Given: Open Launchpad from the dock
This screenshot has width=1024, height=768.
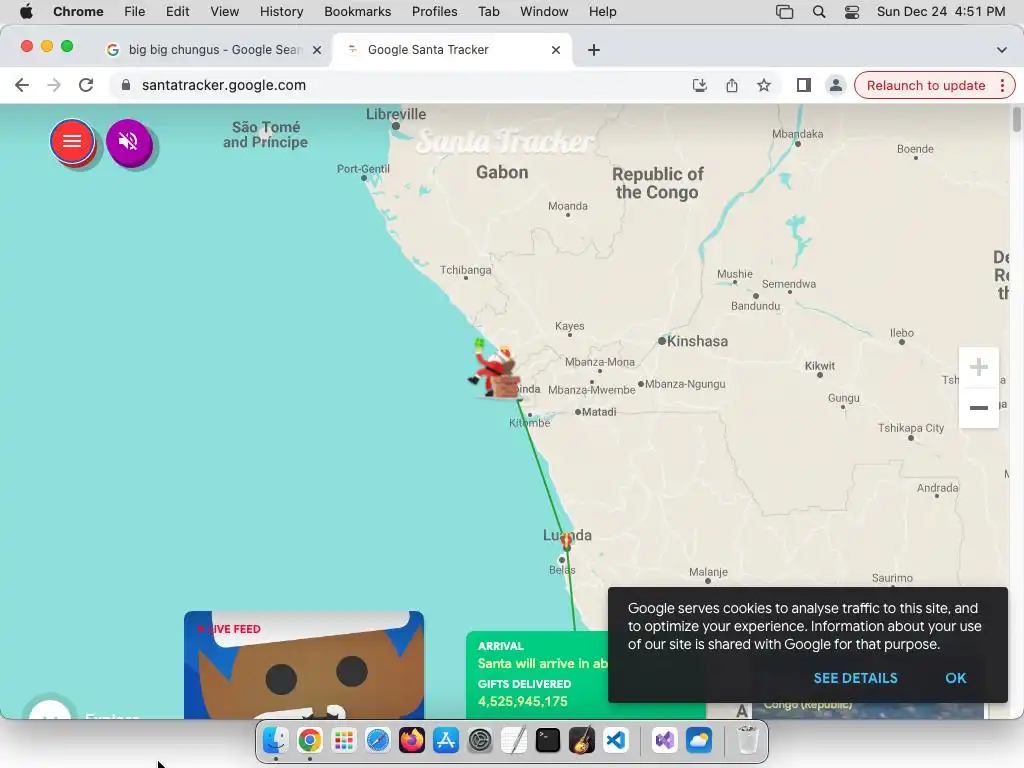Looking at the screenshot, I should [x=344, y=741].
